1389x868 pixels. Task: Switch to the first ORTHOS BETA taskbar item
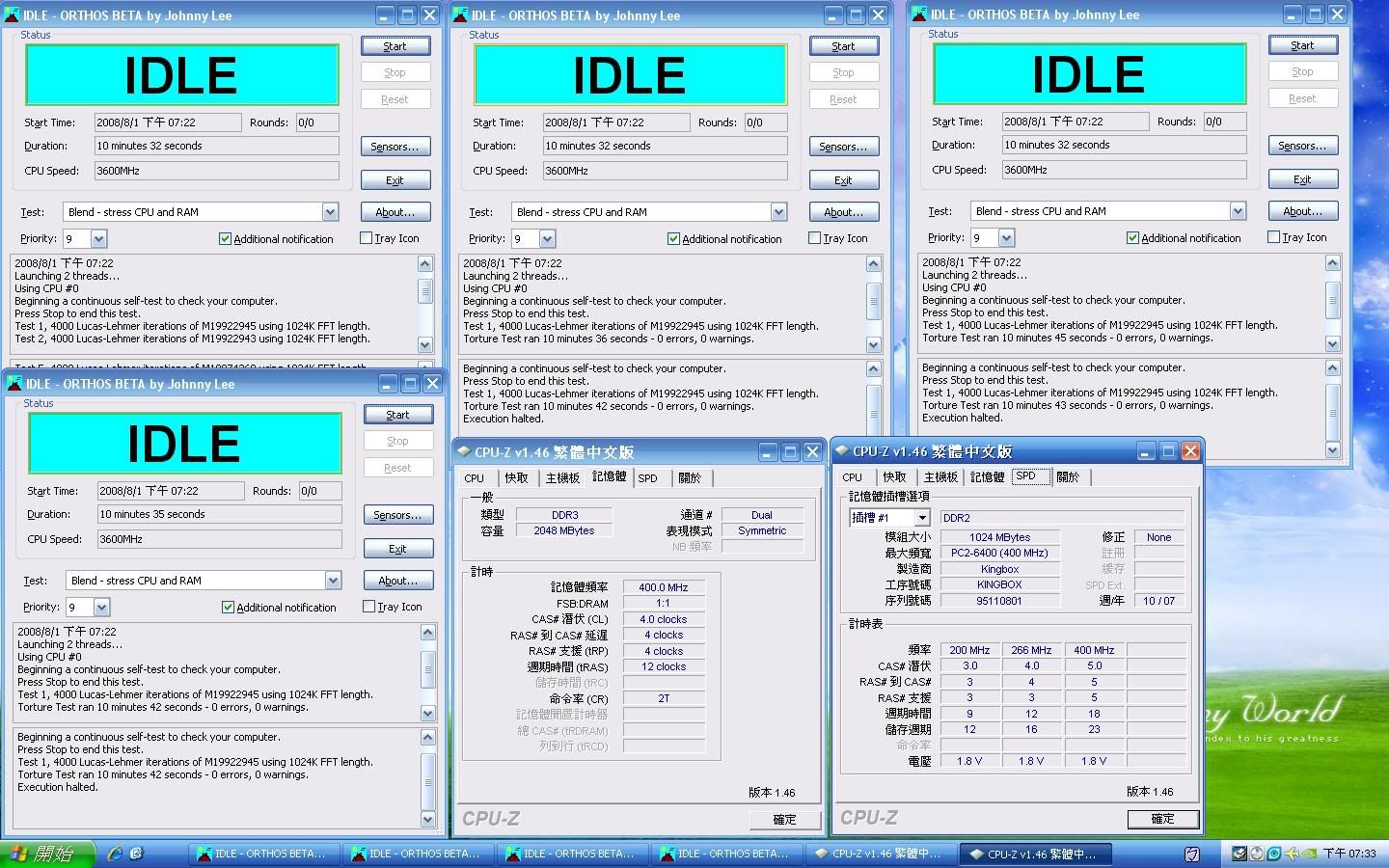(x=260, y=854)
